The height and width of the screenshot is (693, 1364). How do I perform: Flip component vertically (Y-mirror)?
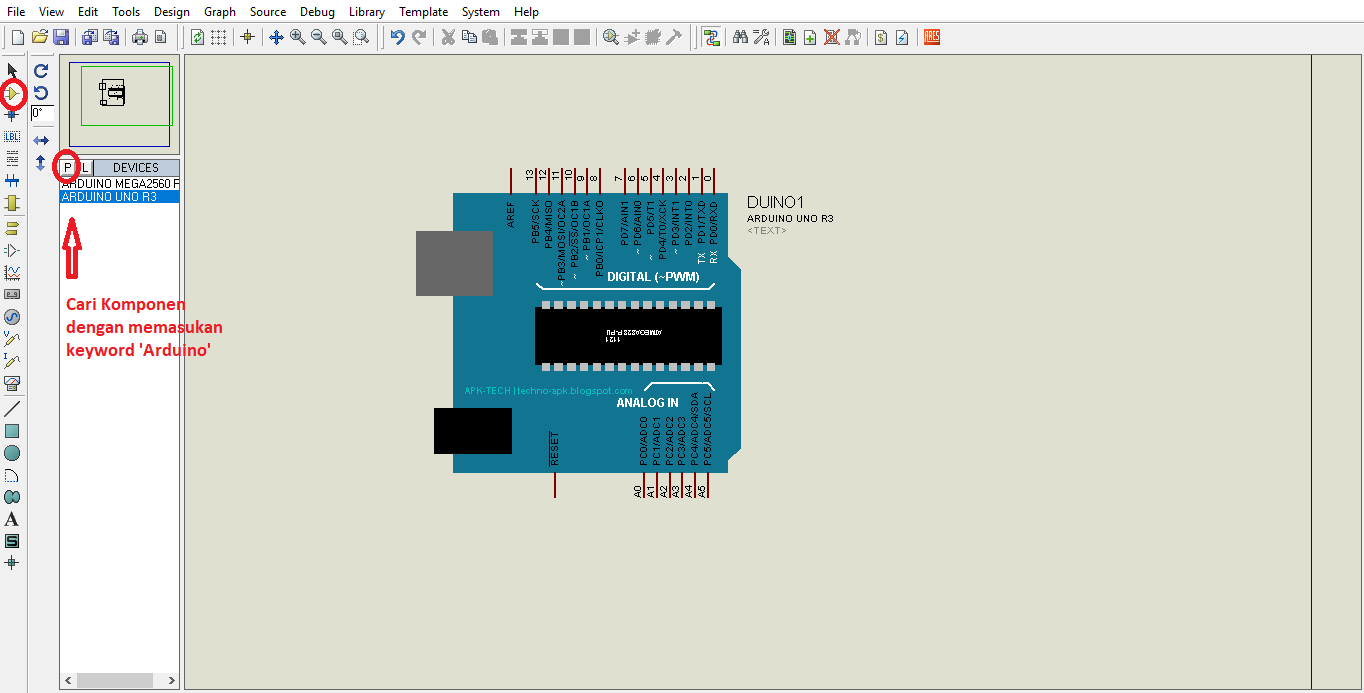pos(41,162)
